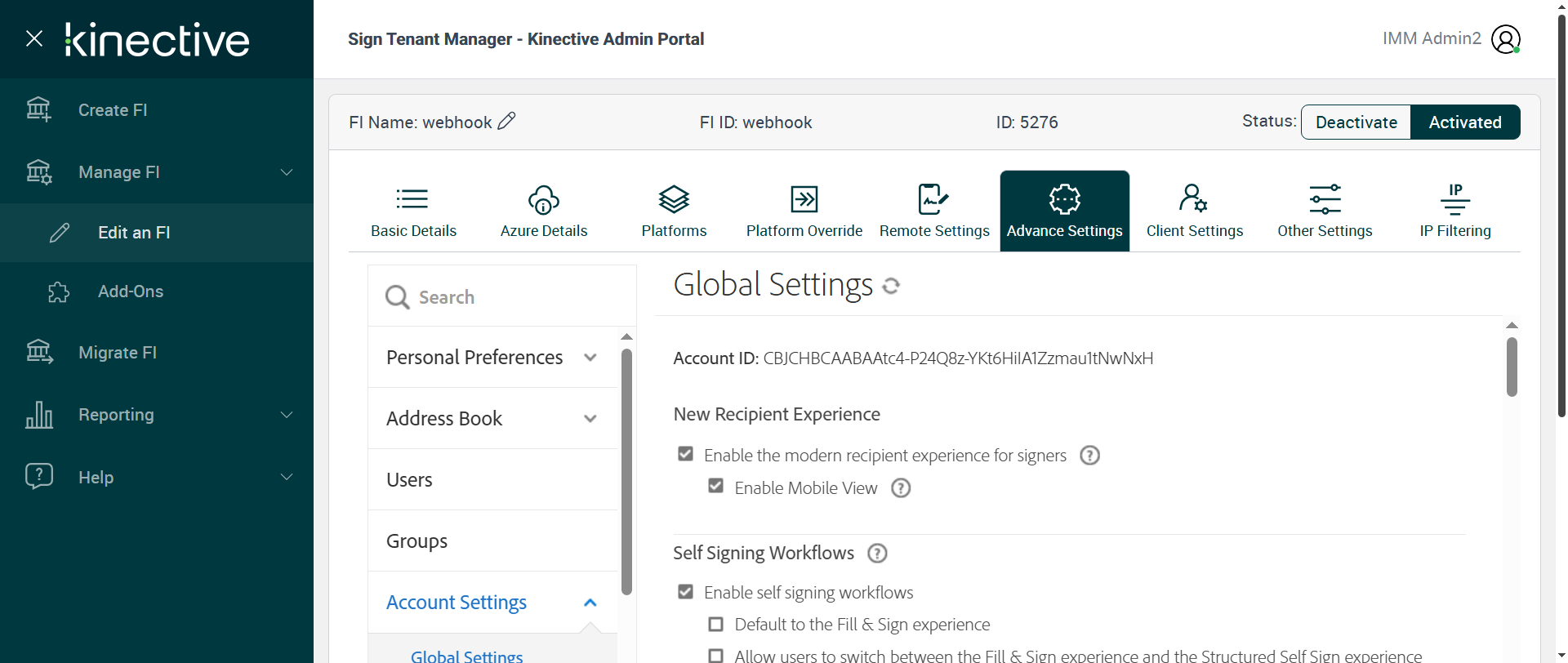Close the sidebar with the X icon
This screenshot has width=1568, height=663.
click(34, 38)
